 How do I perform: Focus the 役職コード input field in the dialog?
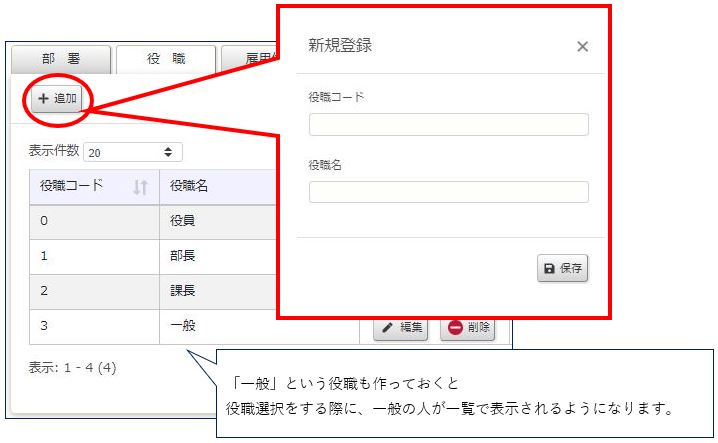(x=448, y=125)
